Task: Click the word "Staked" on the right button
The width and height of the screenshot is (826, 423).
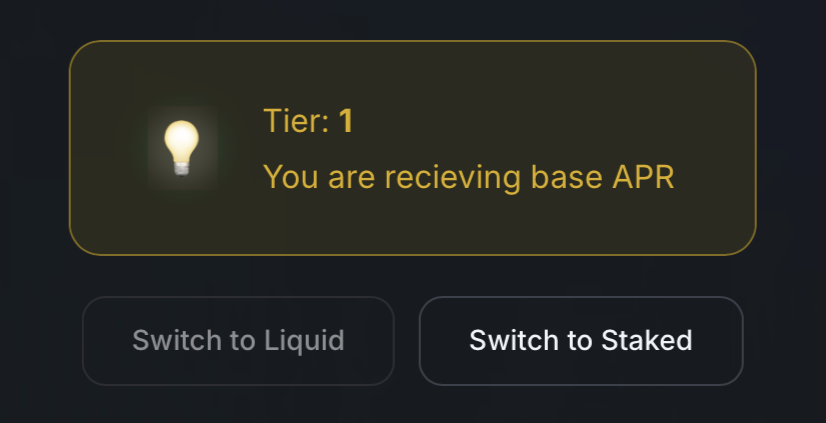Action: (x=647, y=340)
